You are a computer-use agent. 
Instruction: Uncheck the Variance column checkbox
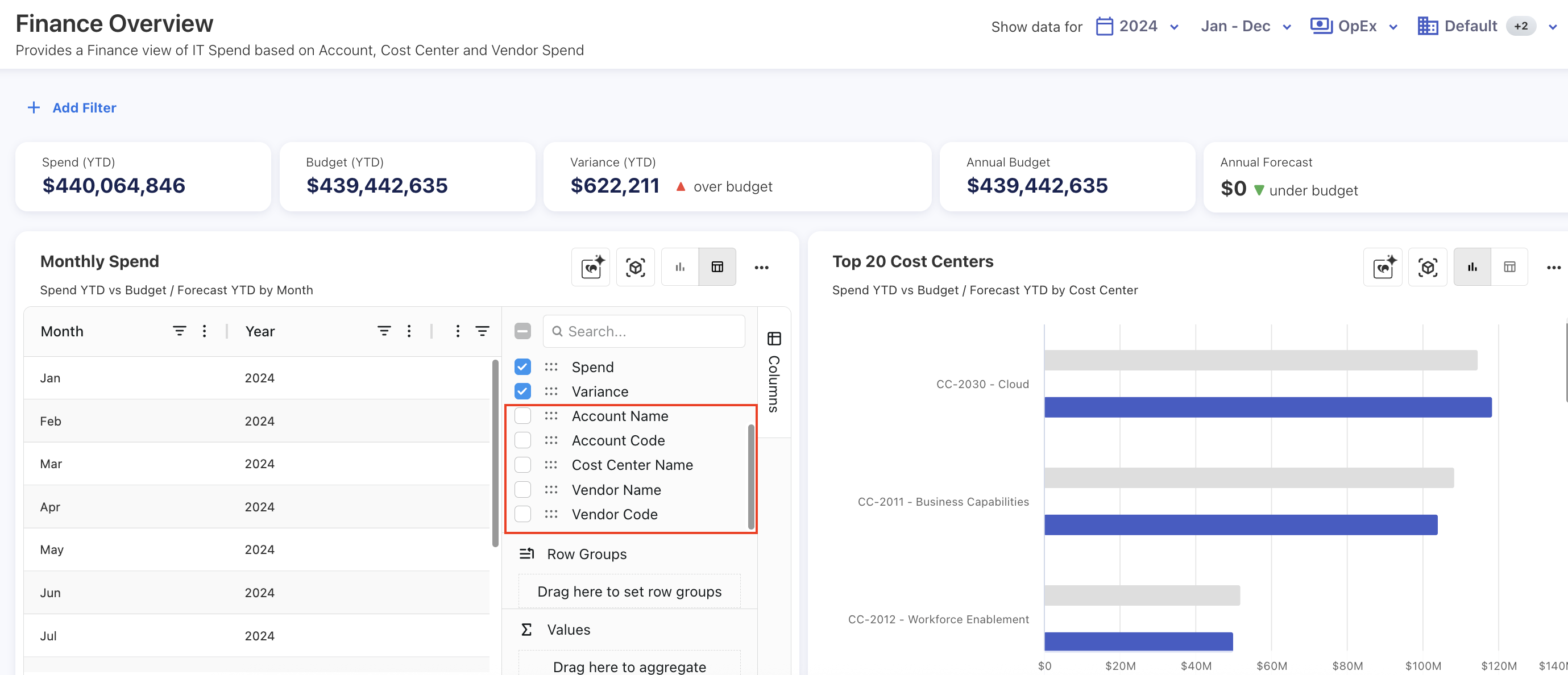[x=522, y=391]
